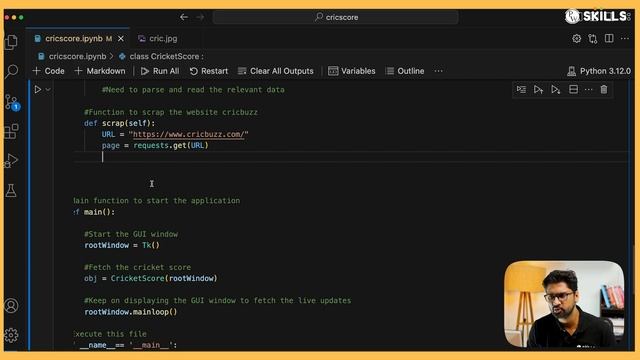Select the Python 3.12.0 kernel picker
640x360 pixels.
point(599,71)
